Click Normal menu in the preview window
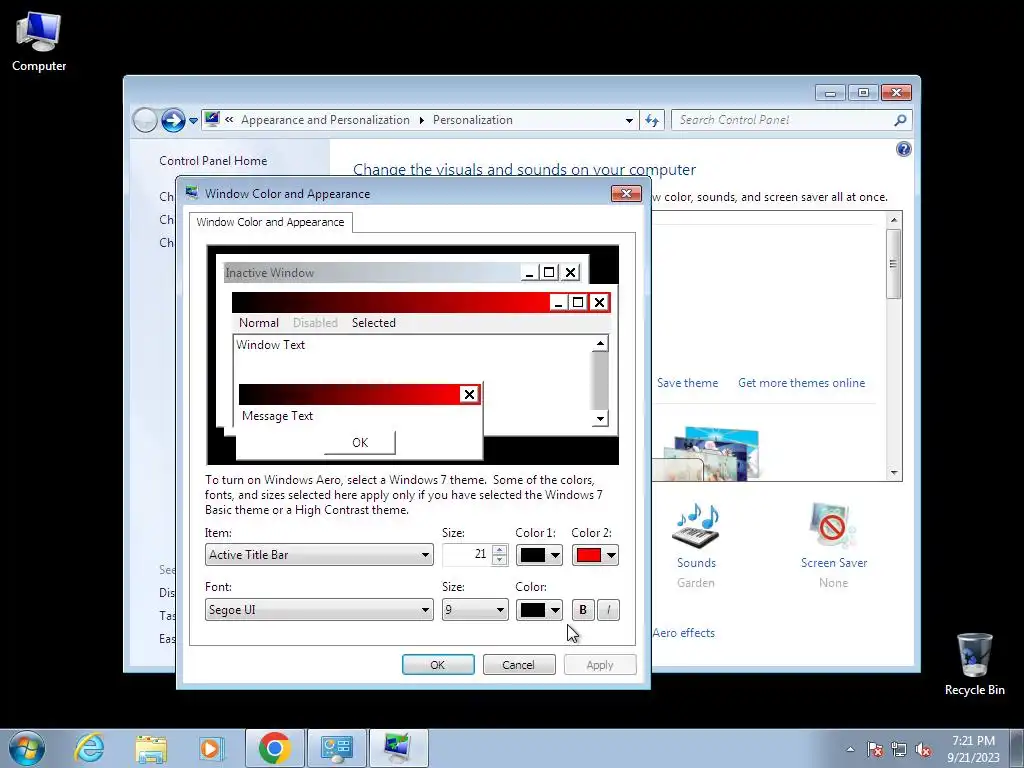 [259, 323]
